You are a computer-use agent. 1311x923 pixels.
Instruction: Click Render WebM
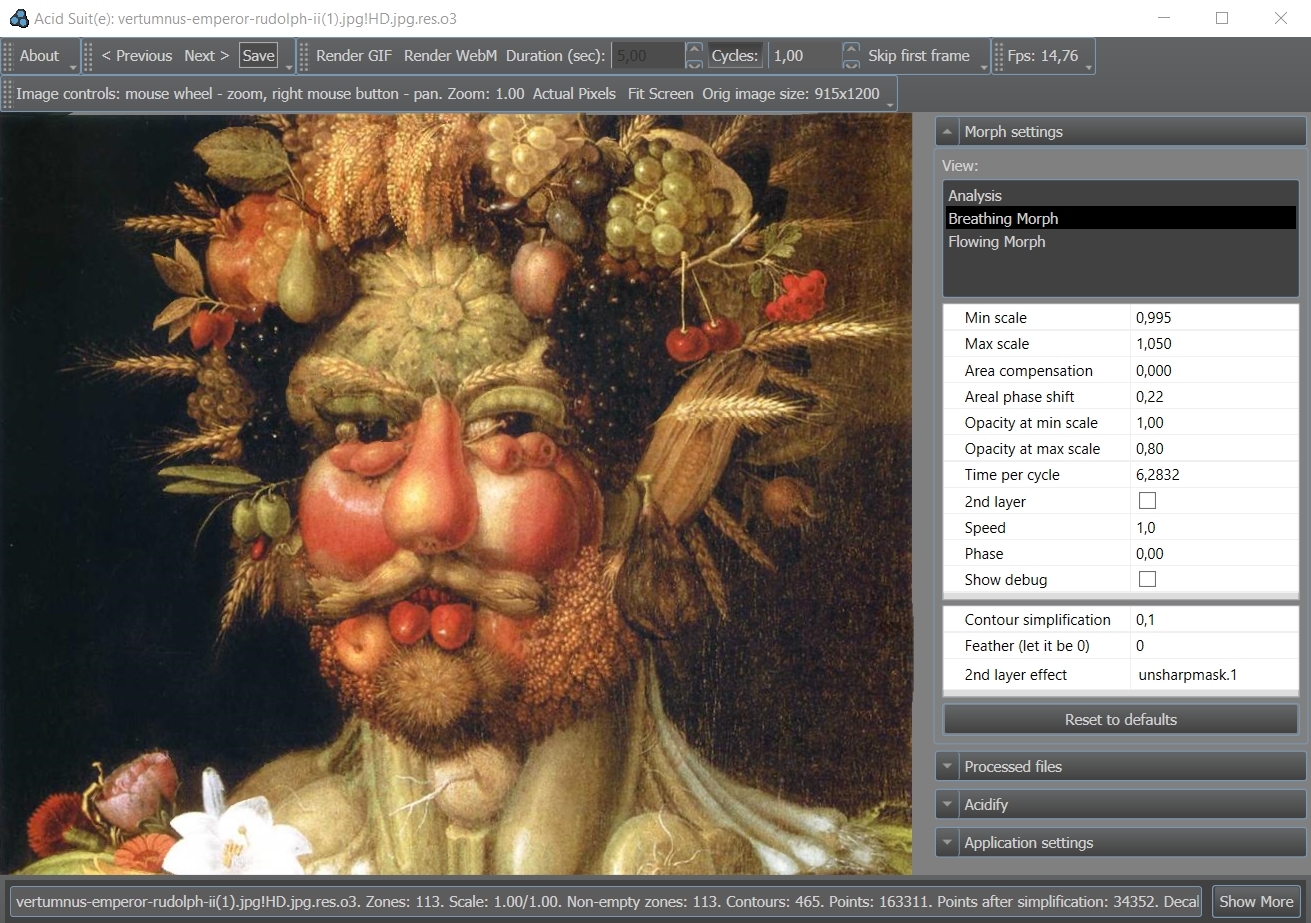[450, 56]
